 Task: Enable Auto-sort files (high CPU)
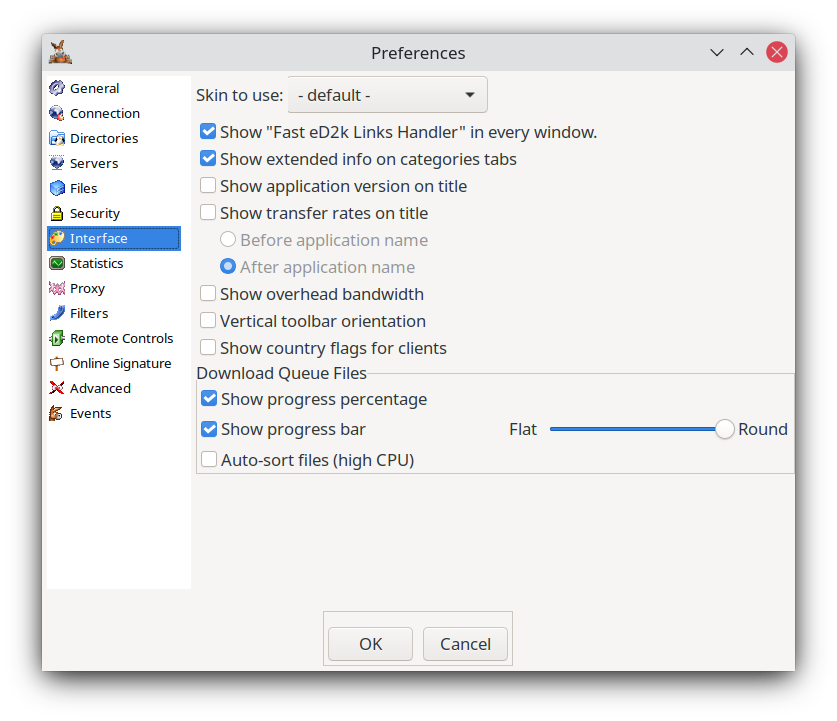(x=209, y=459)
